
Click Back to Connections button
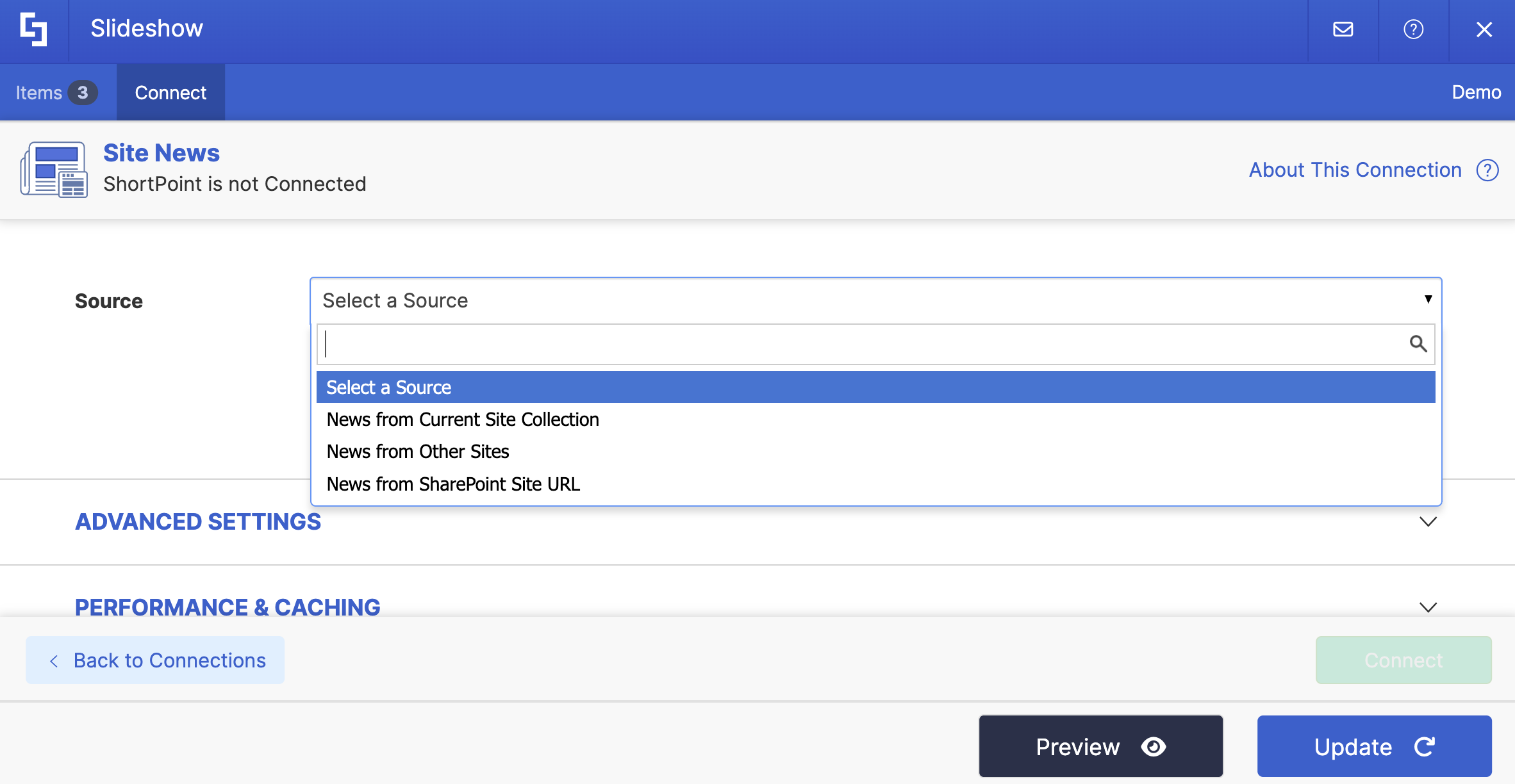[x=155, y=660]
